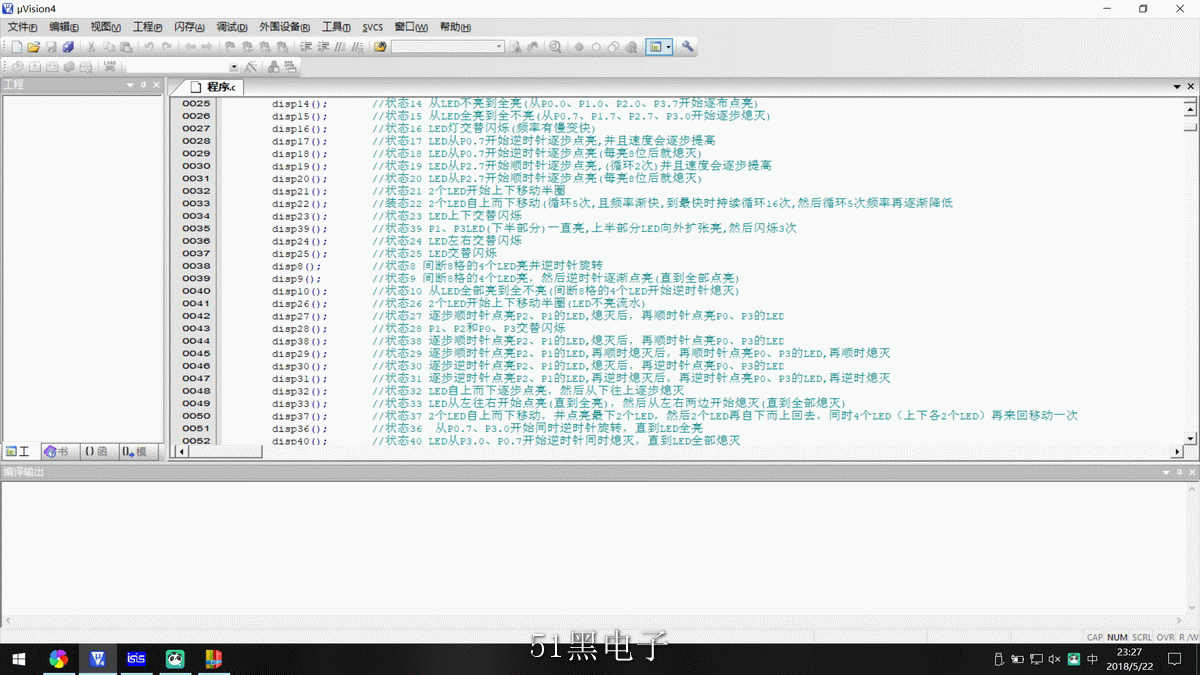1200x675 pixels.
Task: Click Navigate Forwards arrow icon
Action: click(x=206, y=47)
